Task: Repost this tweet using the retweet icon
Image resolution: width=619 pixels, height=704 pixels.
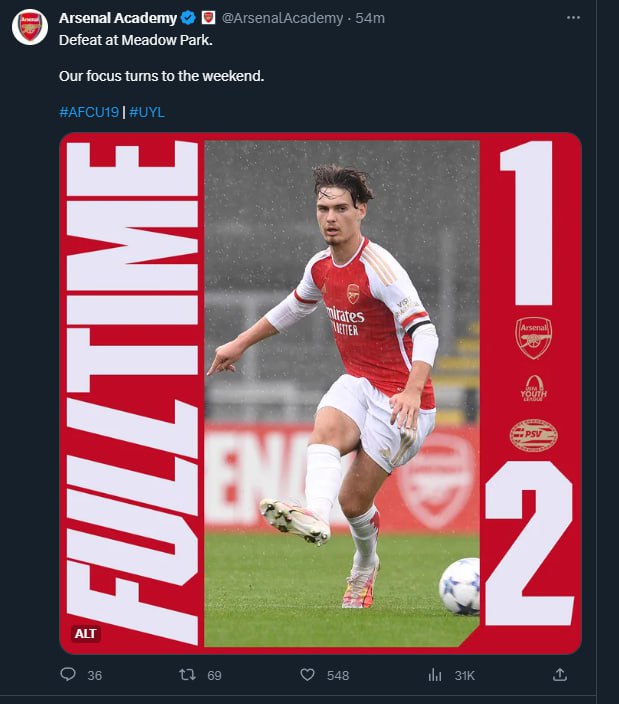Action: tap(187, 675)
